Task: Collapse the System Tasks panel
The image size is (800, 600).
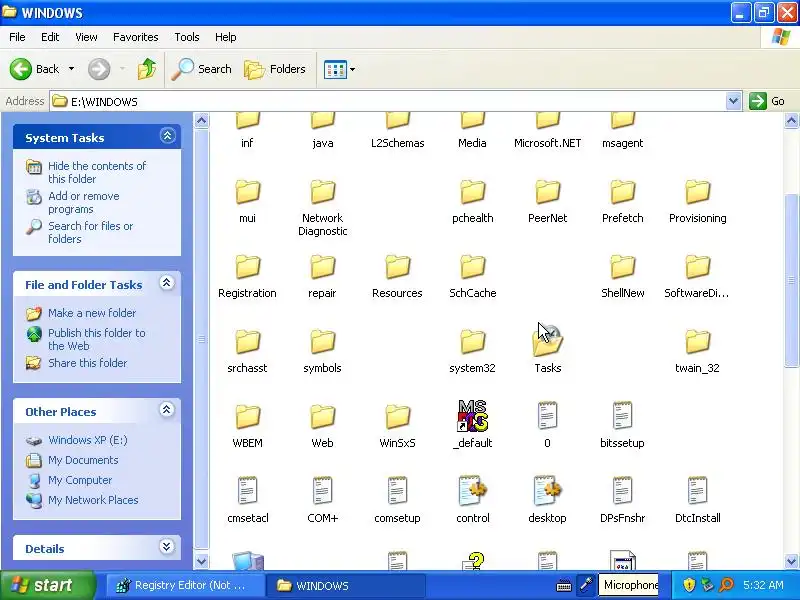Action: 167,136
